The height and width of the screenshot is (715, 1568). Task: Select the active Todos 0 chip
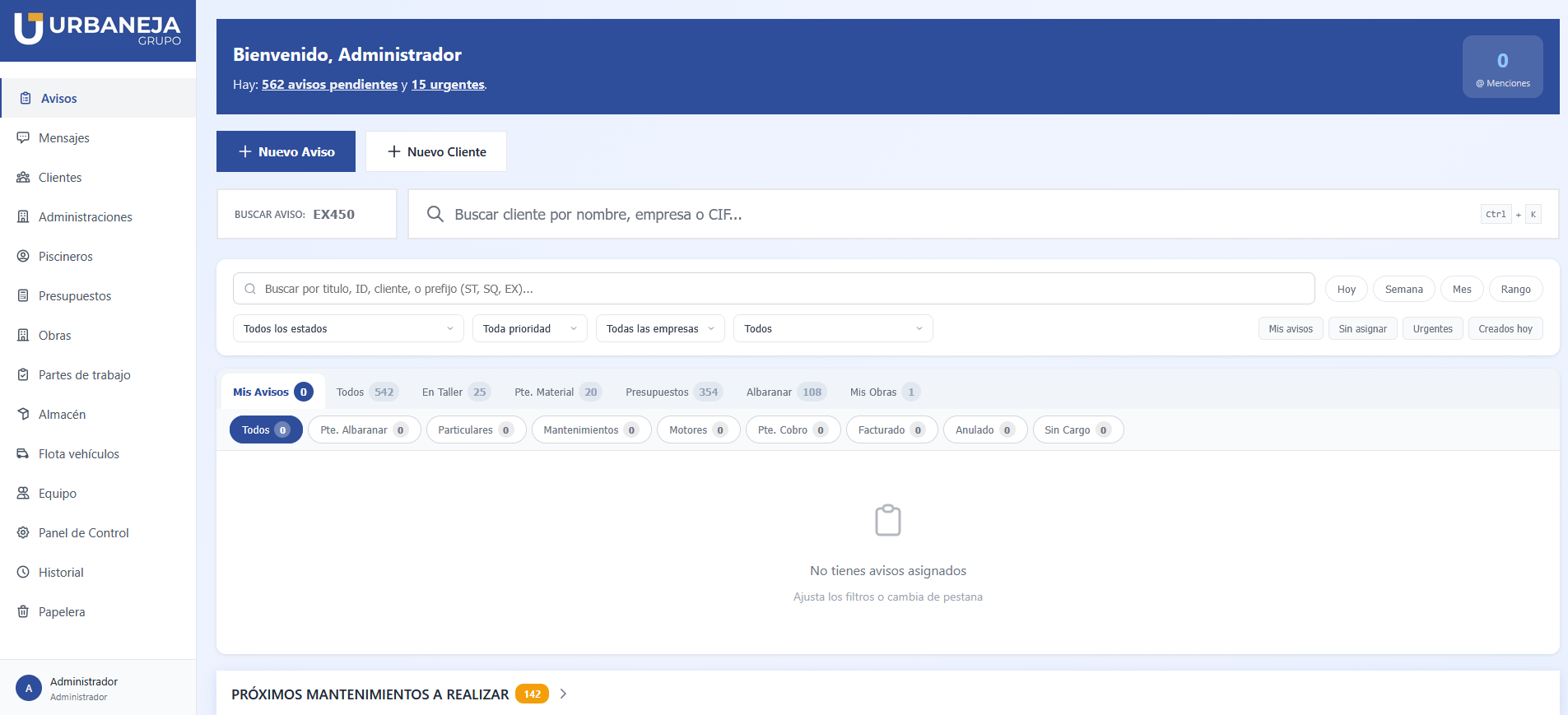click(266, 429)
